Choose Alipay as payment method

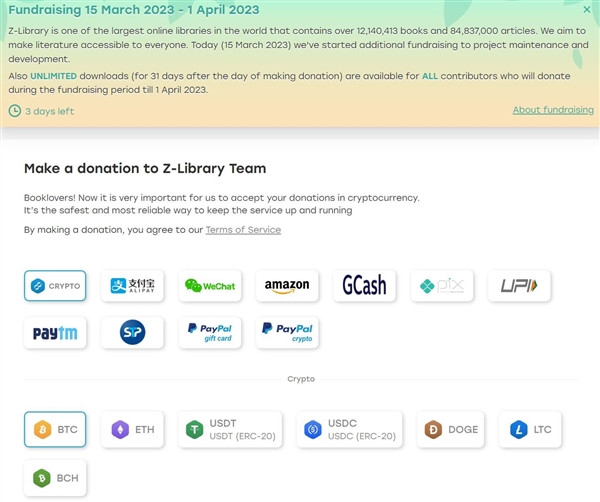132,286
